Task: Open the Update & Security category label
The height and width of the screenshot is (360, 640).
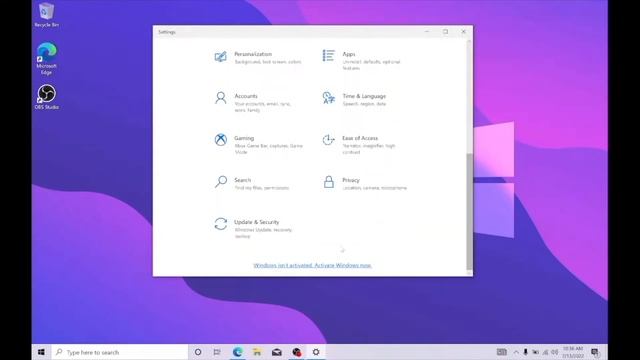Action: tap(257, 222)
